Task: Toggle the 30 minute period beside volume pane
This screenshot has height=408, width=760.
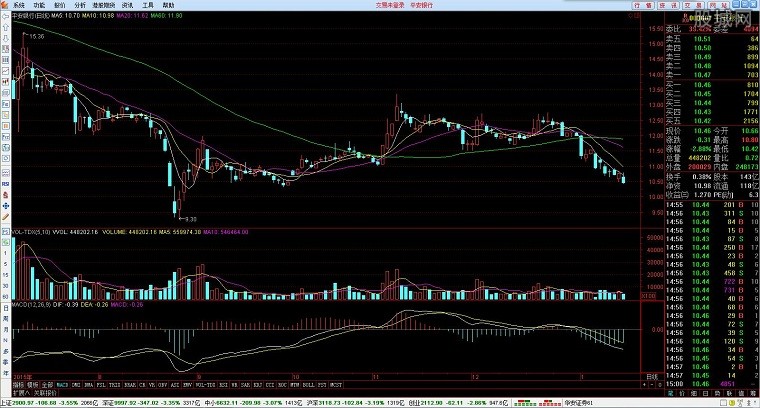Action: tap(6, 286)
